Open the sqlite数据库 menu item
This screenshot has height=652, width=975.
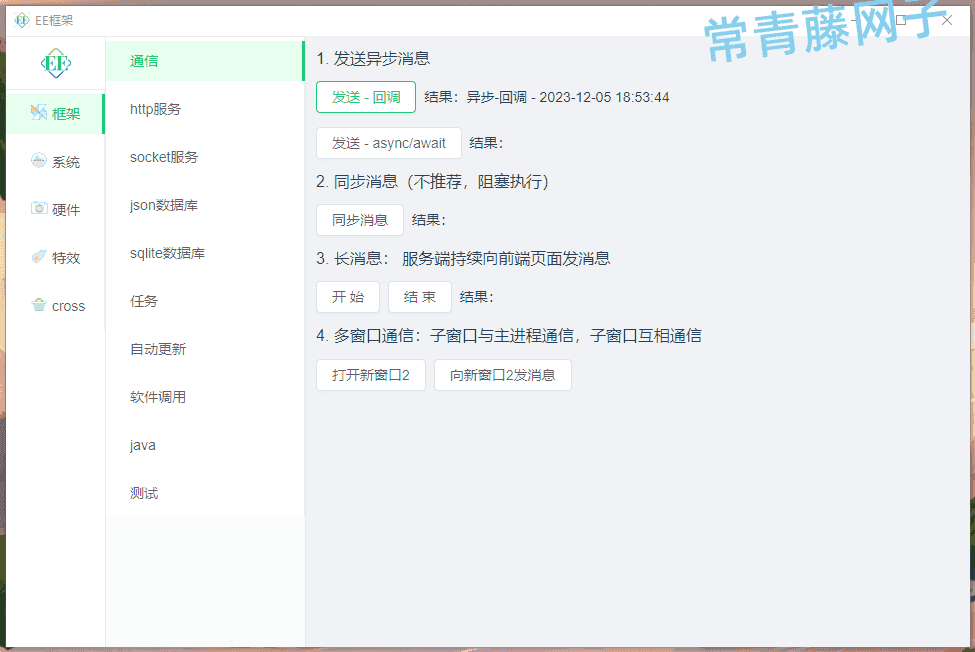click(x=205, y=253)
